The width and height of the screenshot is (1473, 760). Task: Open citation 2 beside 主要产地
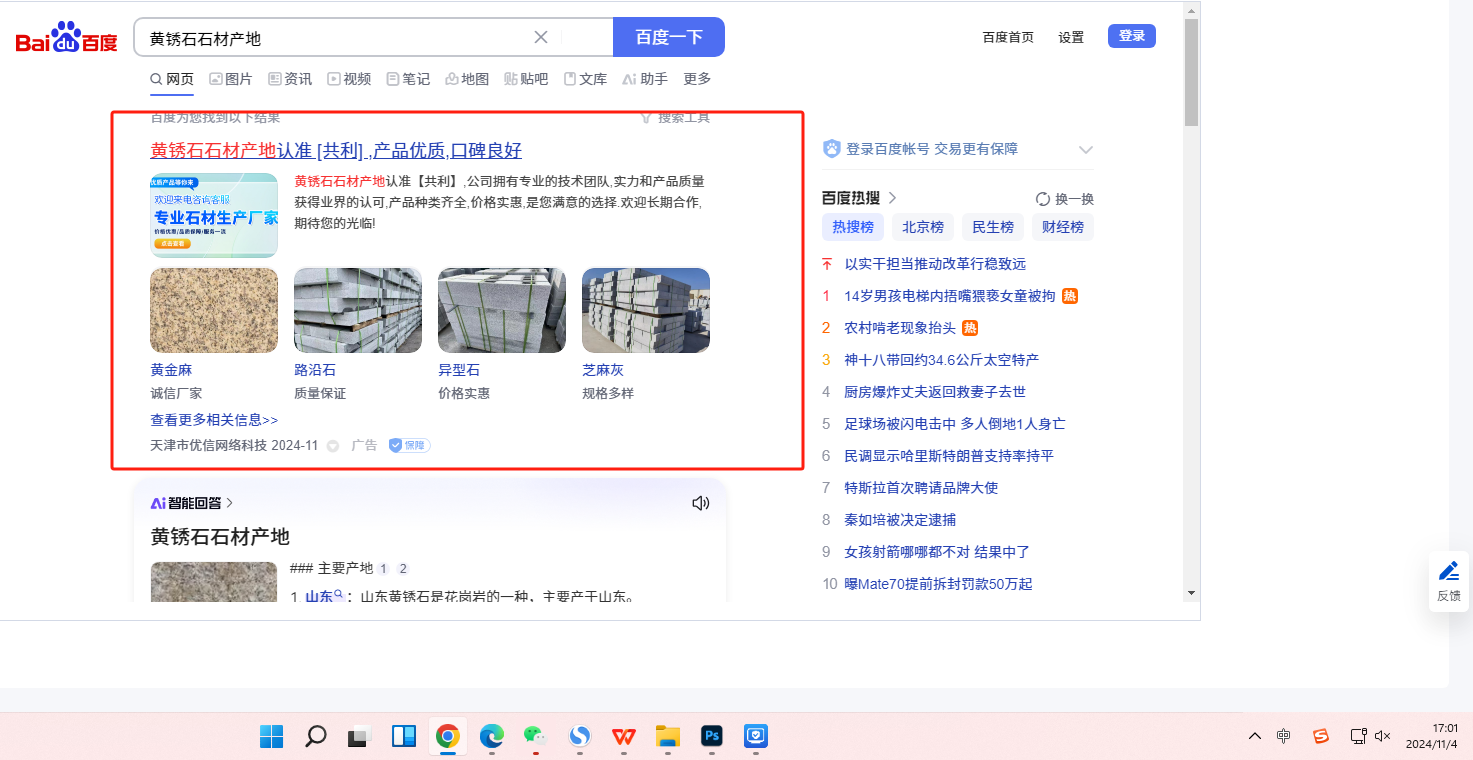[403, 569]
